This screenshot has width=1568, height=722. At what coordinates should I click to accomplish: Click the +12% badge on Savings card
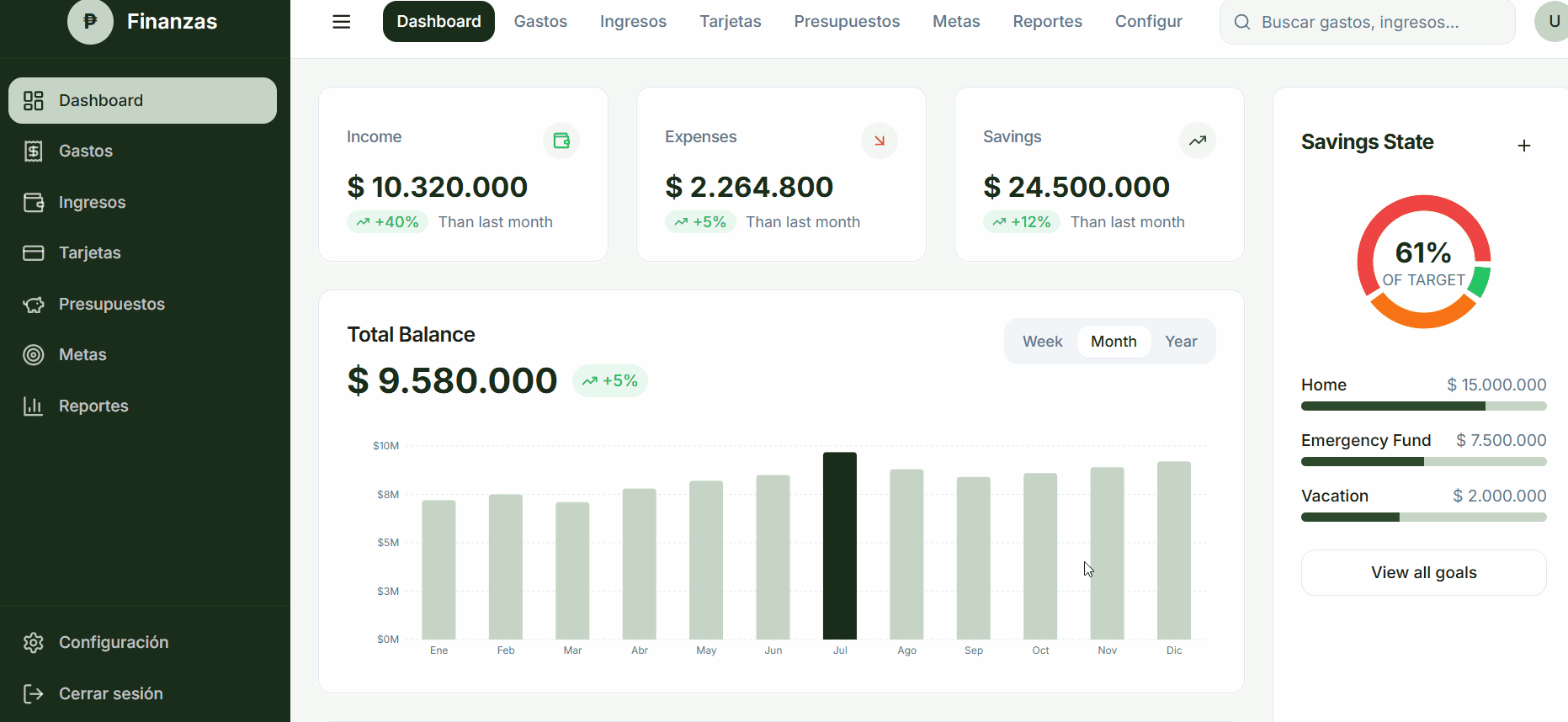(x=1022, y=222)
